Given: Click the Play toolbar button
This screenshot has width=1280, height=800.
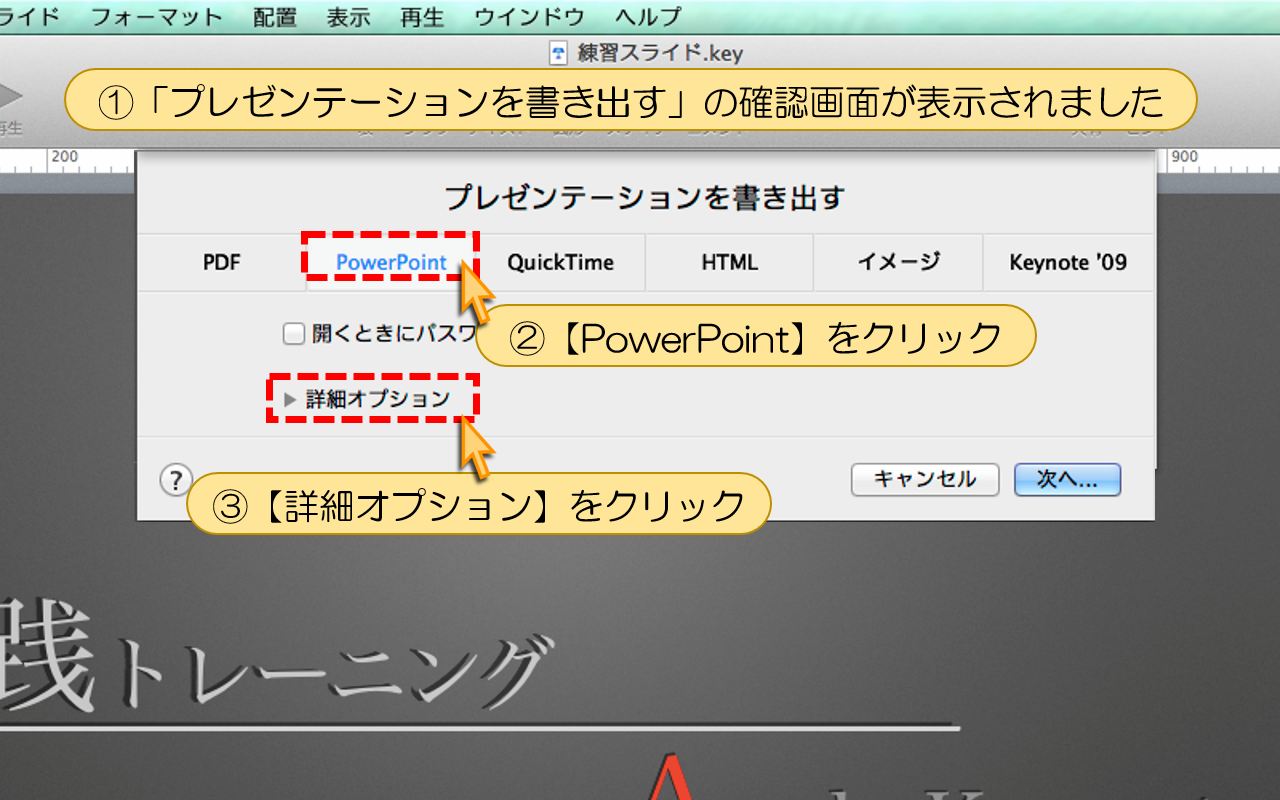Looking at the screenshot, I should coord(10,96).
